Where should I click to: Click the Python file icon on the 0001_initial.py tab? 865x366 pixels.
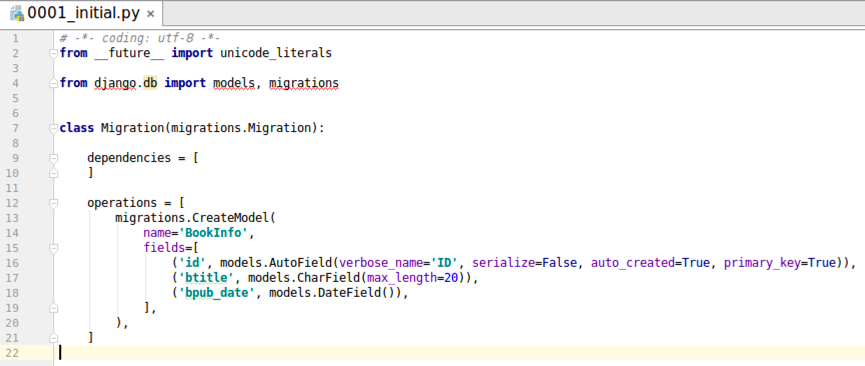(17, 14)
